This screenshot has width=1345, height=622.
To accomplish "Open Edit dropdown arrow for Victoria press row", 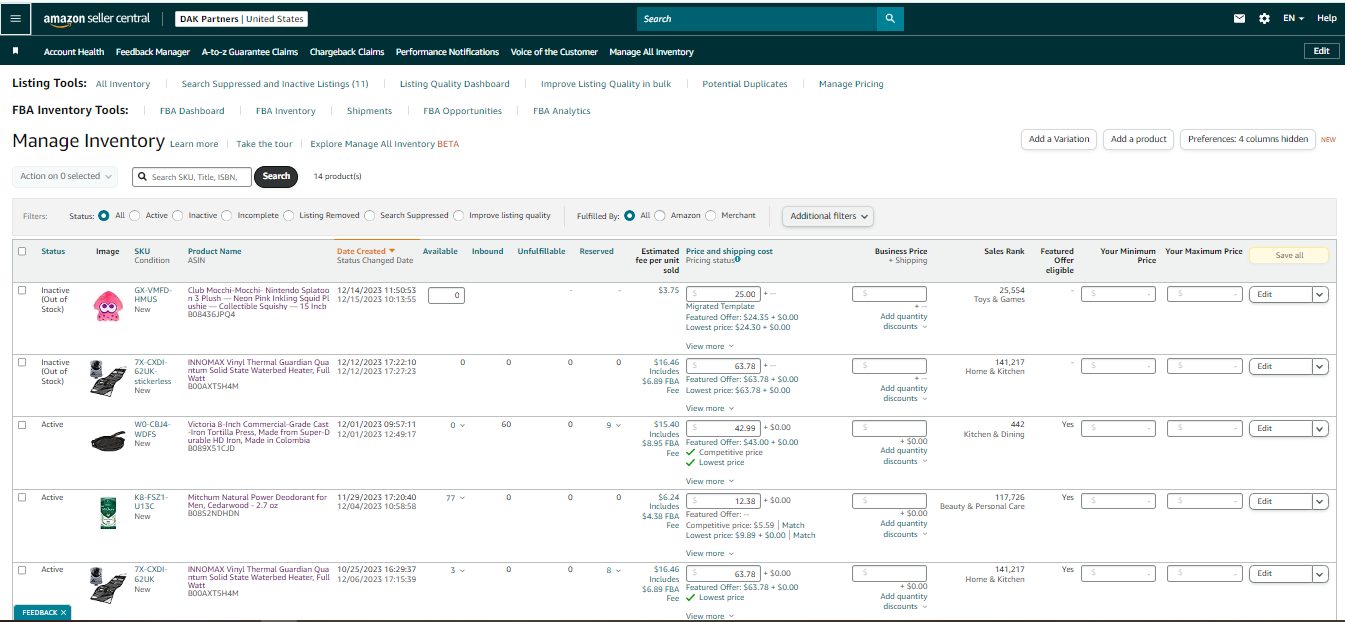I will click(1320, 428).
